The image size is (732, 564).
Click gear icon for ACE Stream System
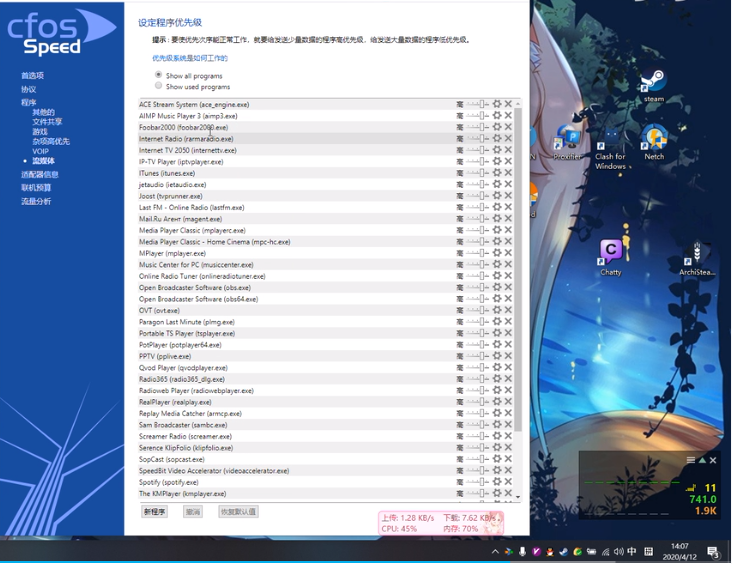pyautogui.click(x=497, y=104)
